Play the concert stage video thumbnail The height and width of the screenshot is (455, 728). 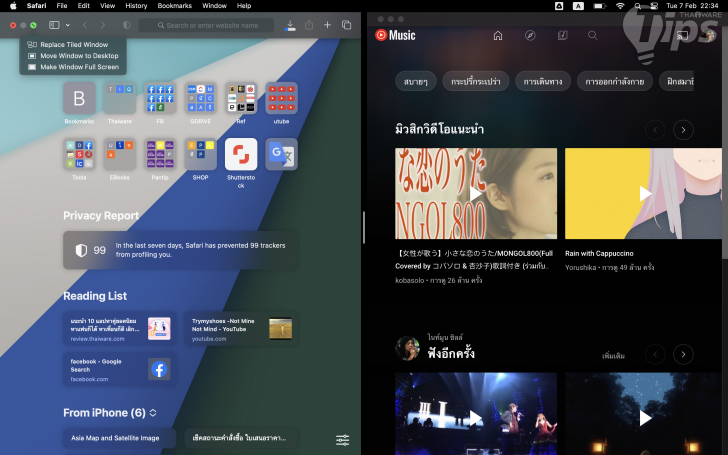(x=476, y=414)
